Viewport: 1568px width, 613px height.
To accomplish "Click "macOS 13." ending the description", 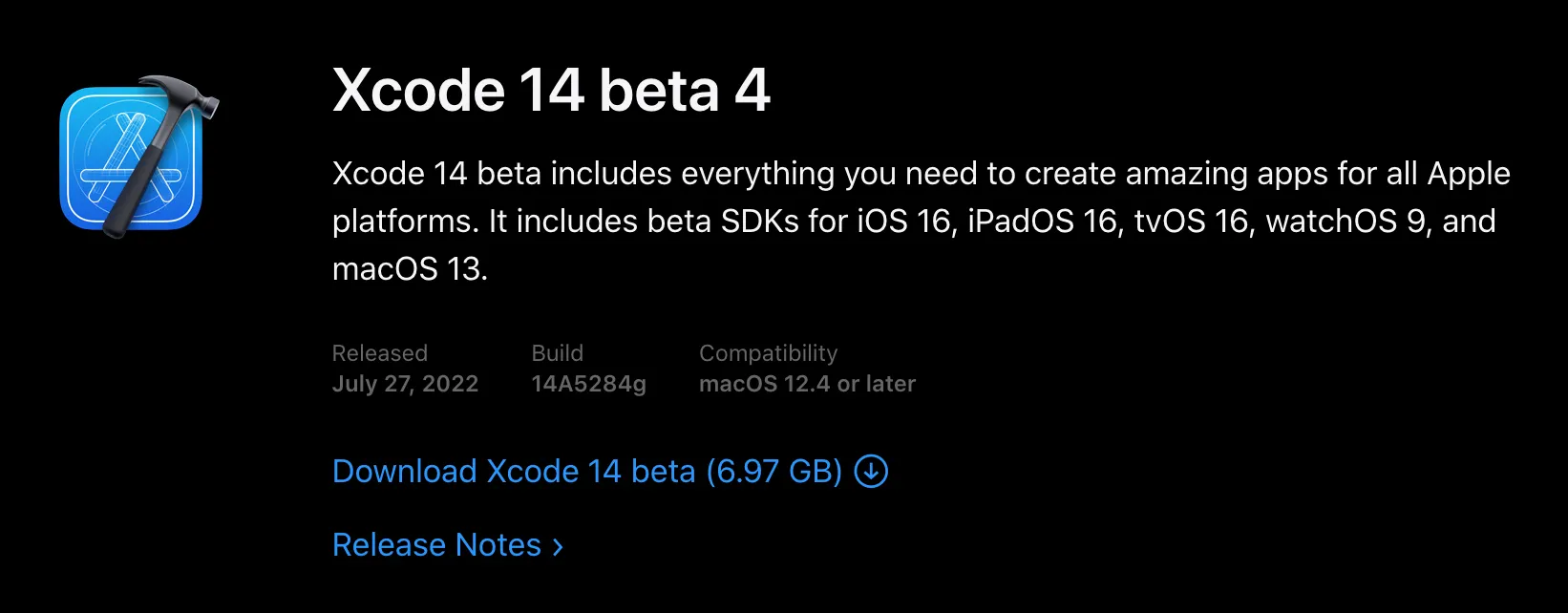I will click(410, 269).
